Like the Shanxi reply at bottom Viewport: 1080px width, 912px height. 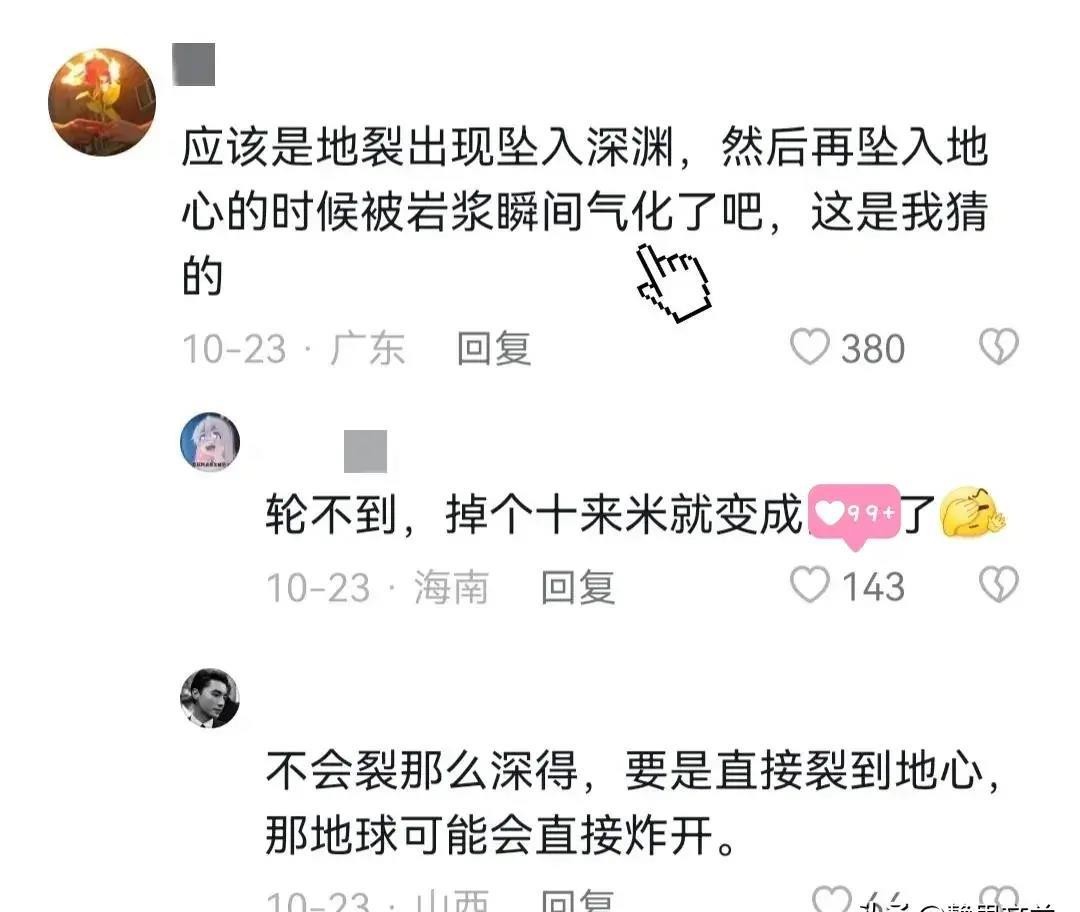[x=832, y=900]
